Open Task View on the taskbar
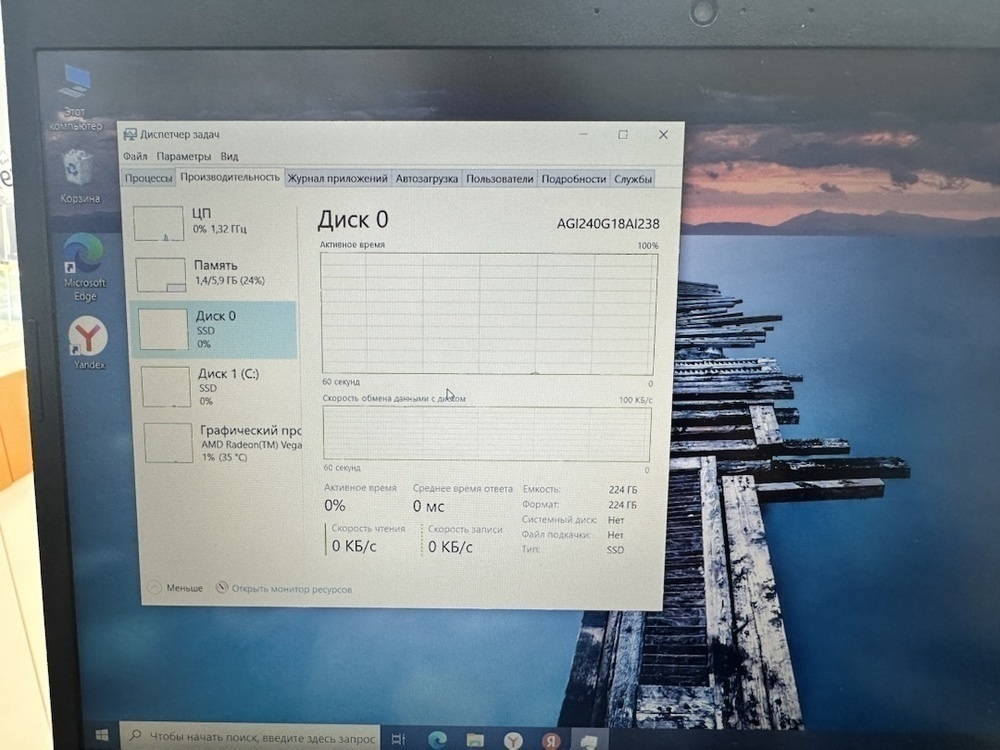The height and width of the screenshot is (750, 1000). 398,739
